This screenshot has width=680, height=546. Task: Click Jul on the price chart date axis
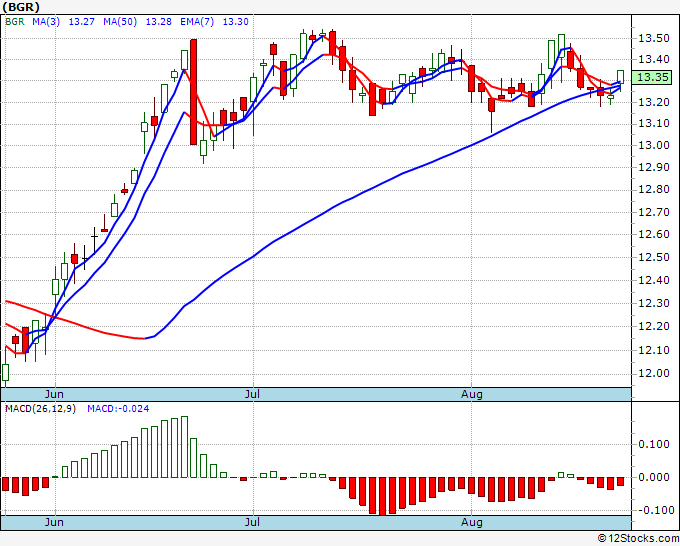252,394
